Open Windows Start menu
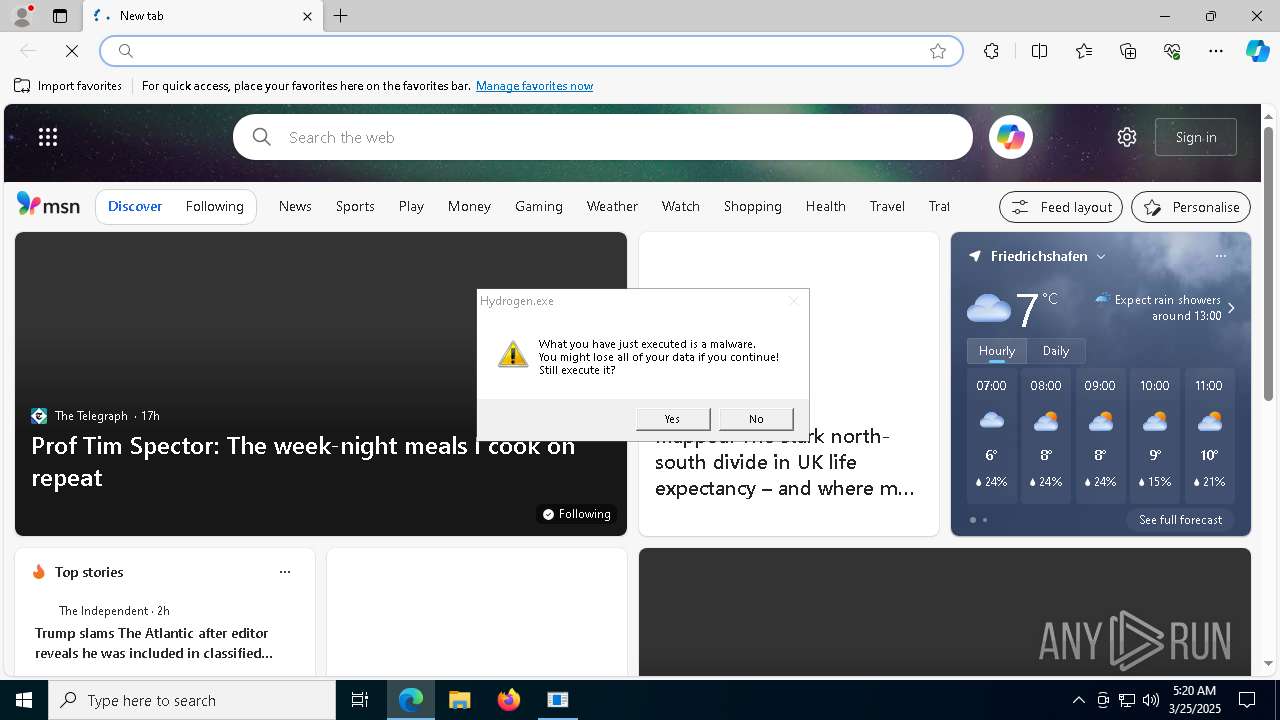 click(24, 700)
